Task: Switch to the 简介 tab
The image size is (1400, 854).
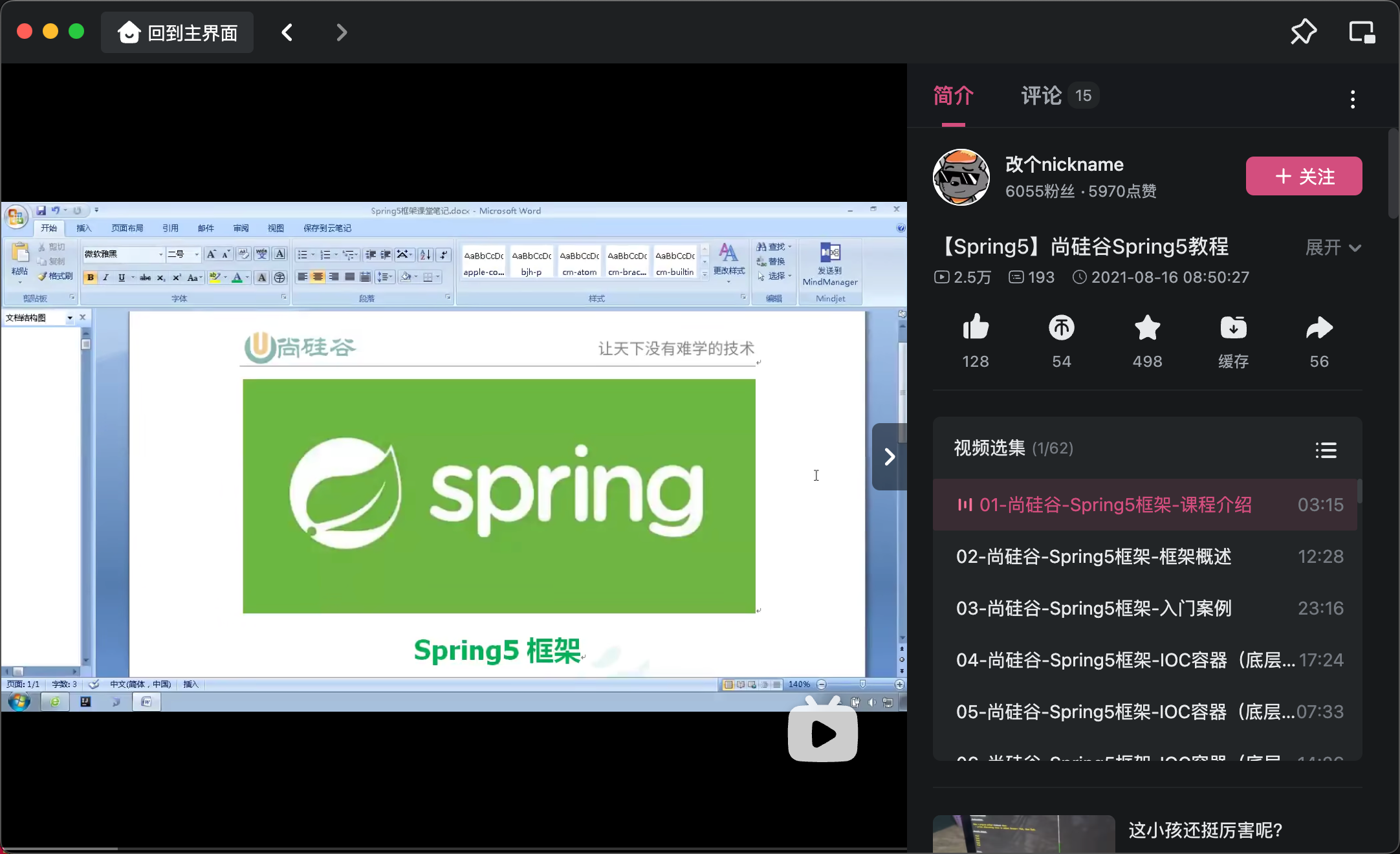Action: [x=953, y=96]
